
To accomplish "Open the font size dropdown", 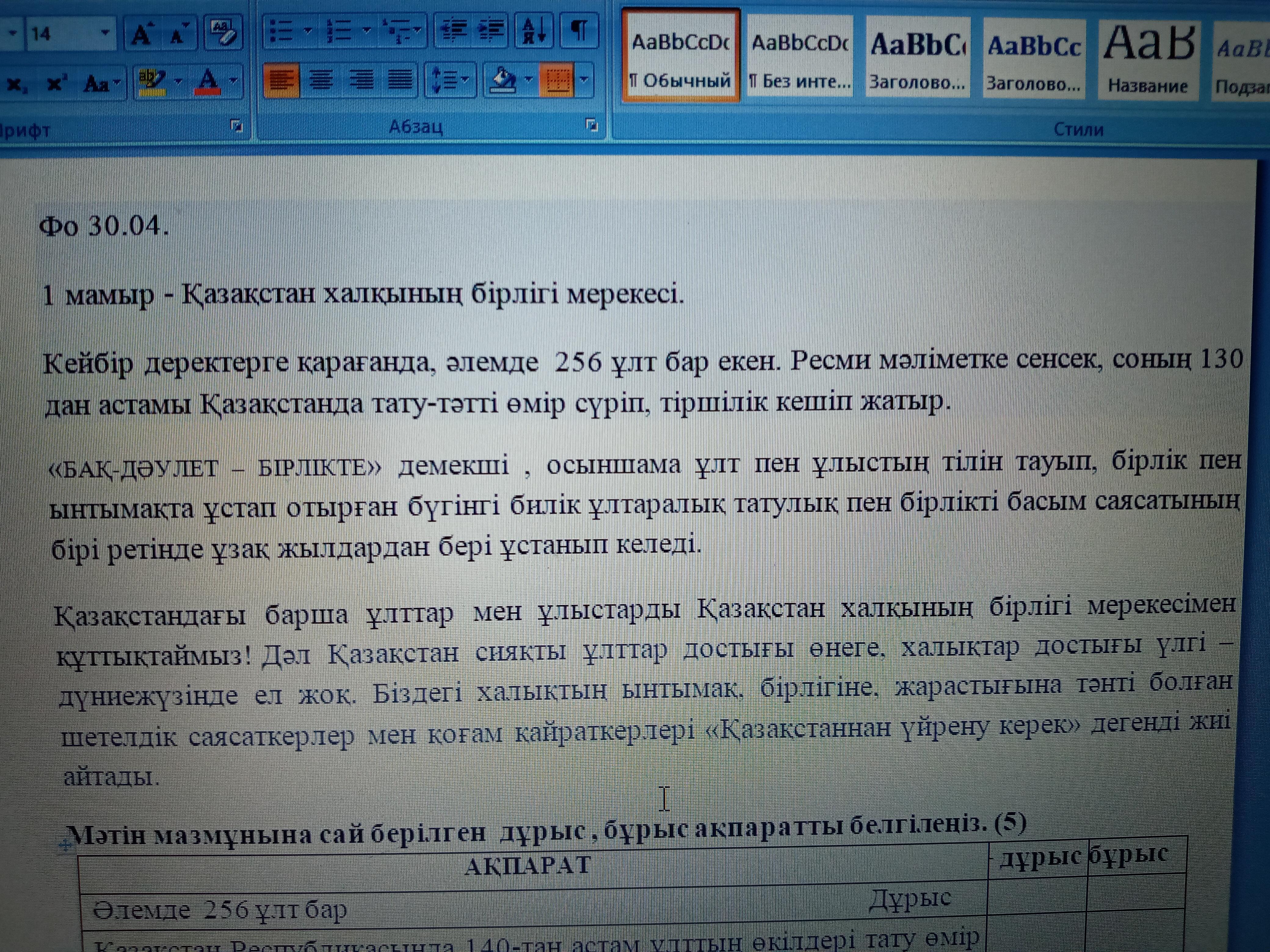I will (104, 33).
